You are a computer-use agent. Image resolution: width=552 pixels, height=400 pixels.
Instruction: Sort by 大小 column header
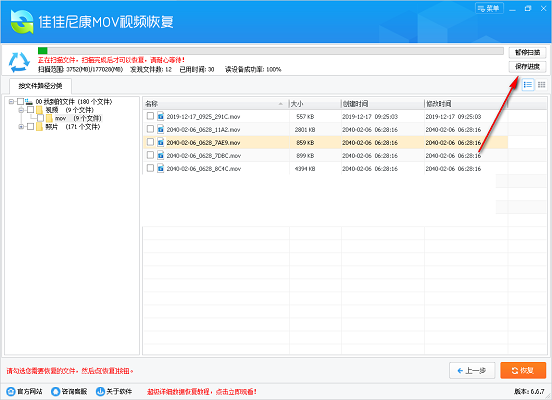pyautogui.click(x=315, y=104)
